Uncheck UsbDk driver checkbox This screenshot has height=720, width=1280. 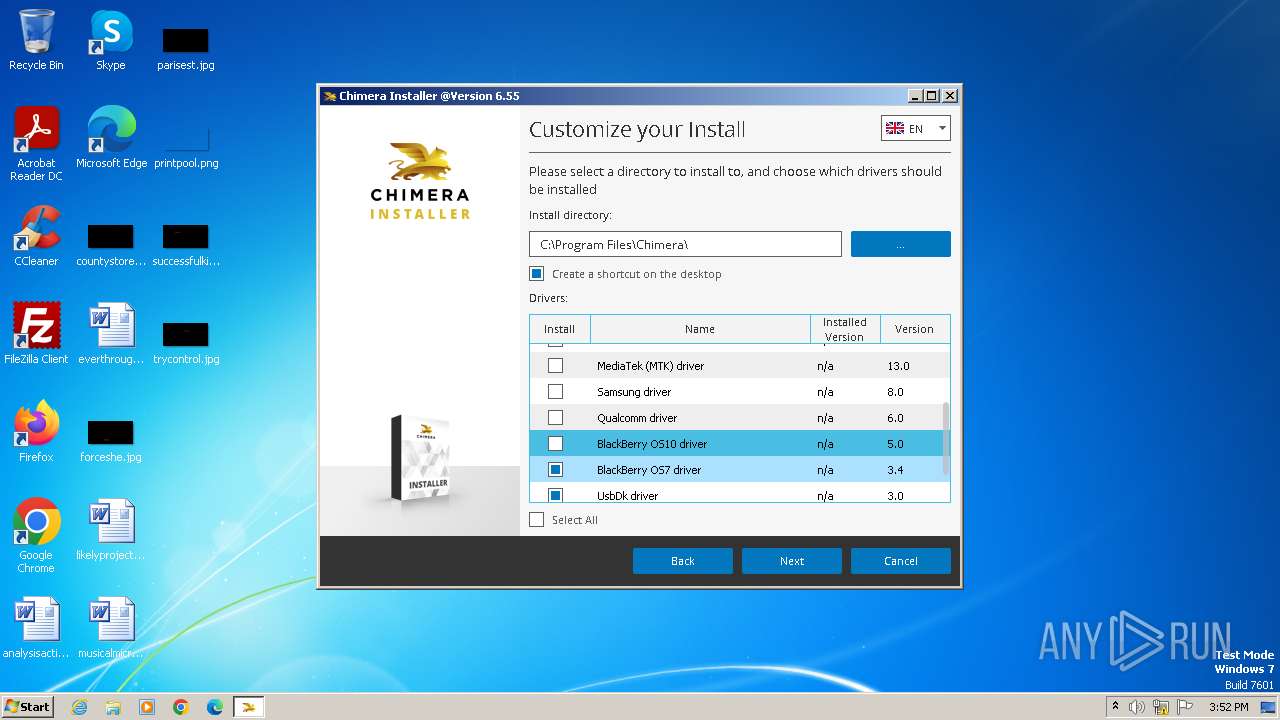556,495
